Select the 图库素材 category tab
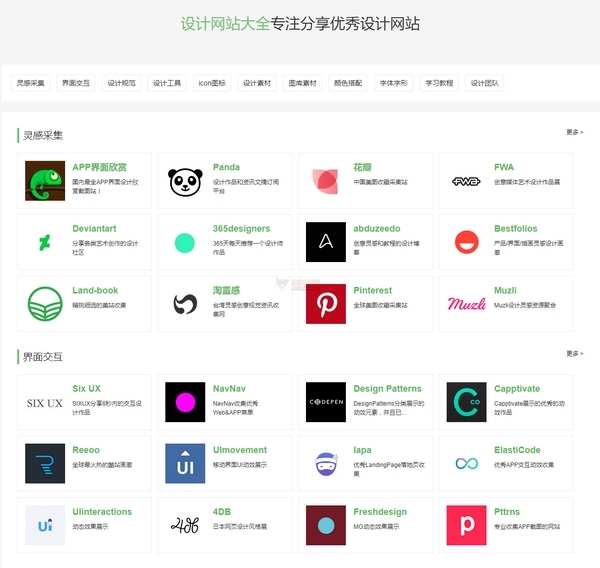Screen dimensions: 600x568 [x=303, y=83]
